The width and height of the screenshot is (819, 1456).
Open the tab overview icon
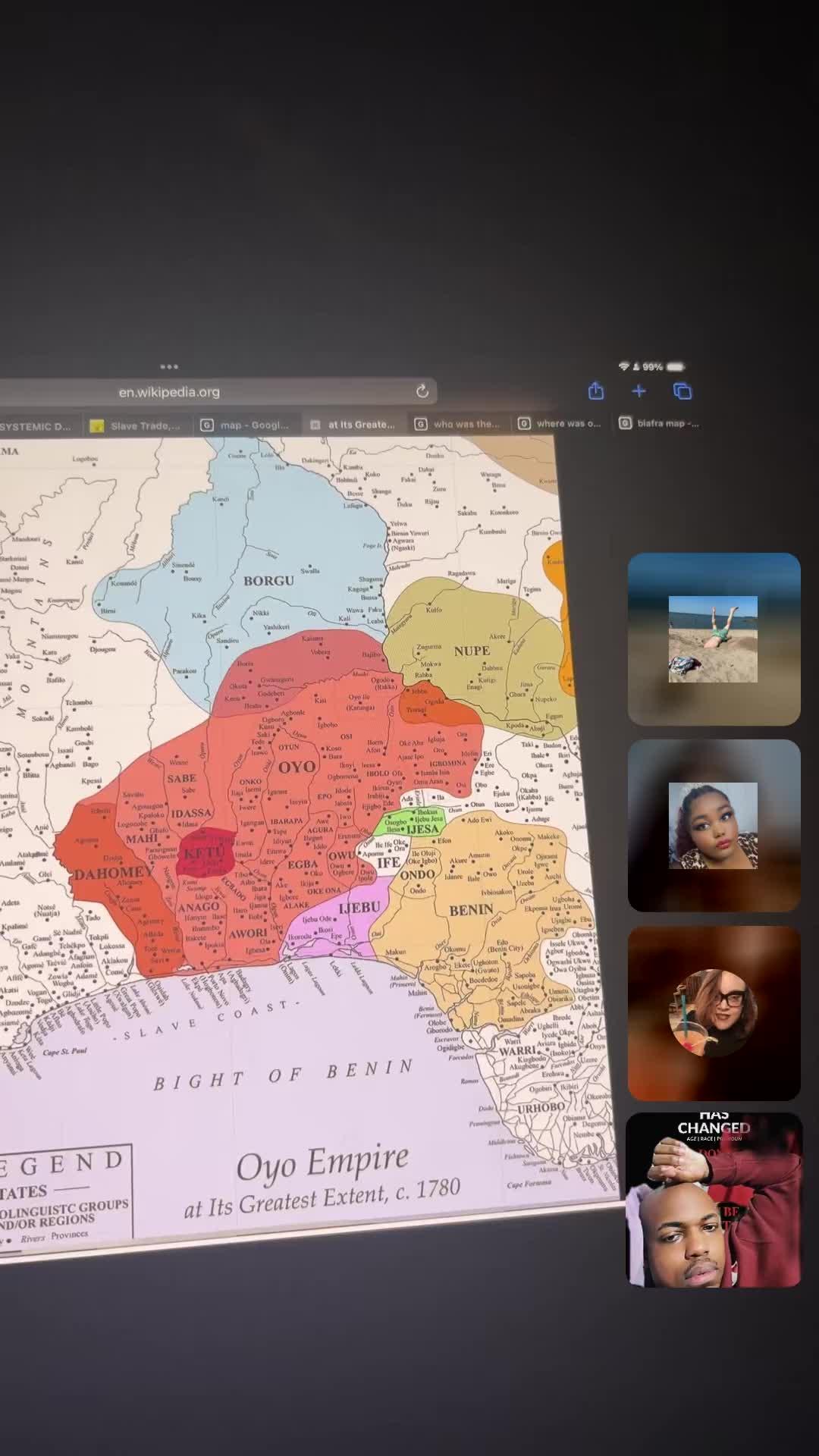coord(682,391)
